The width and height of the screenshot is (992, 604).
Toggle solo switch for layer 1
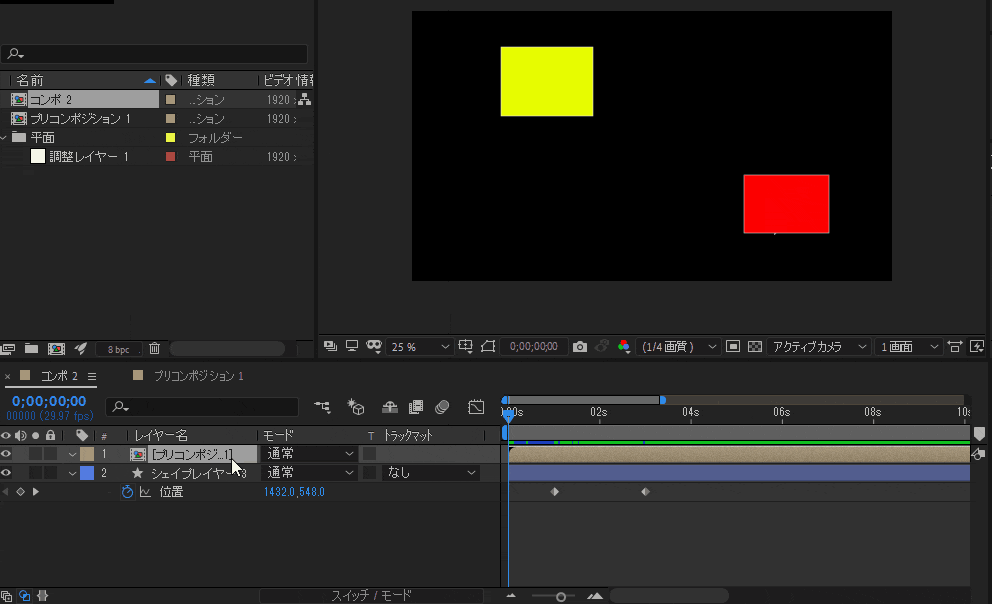pyautogui.click(x=35, y=453)
